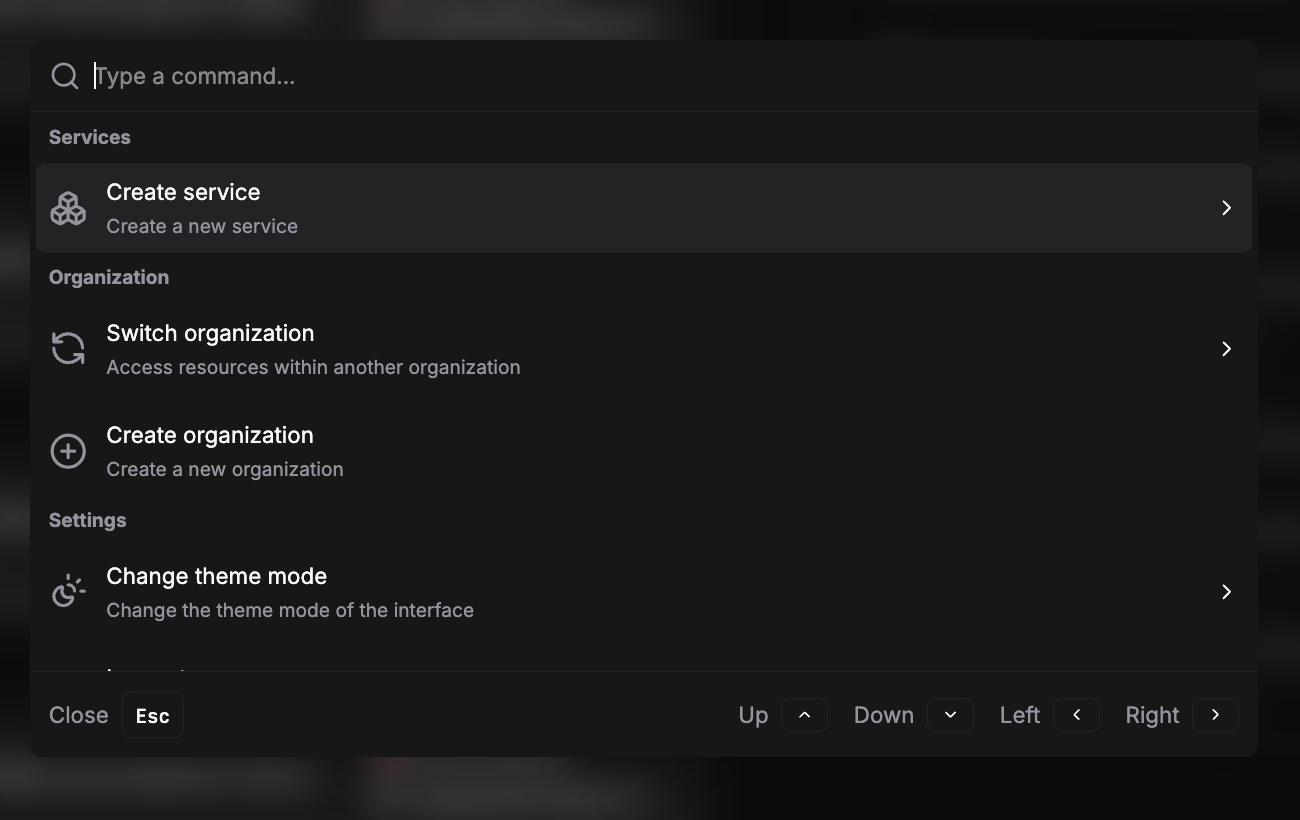Click the Create organization plus icon

(x=68, y=451)
